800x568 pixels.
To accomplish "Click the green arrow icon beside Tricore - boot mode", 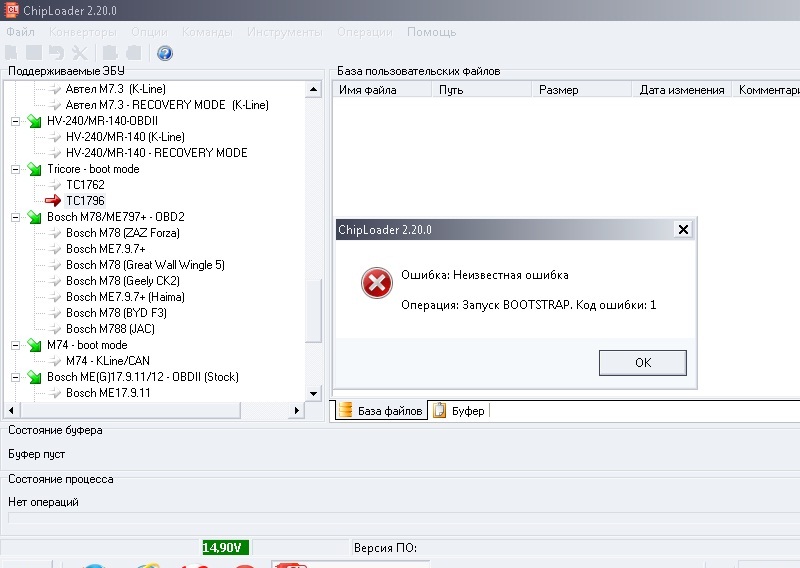I will point(35,169).
